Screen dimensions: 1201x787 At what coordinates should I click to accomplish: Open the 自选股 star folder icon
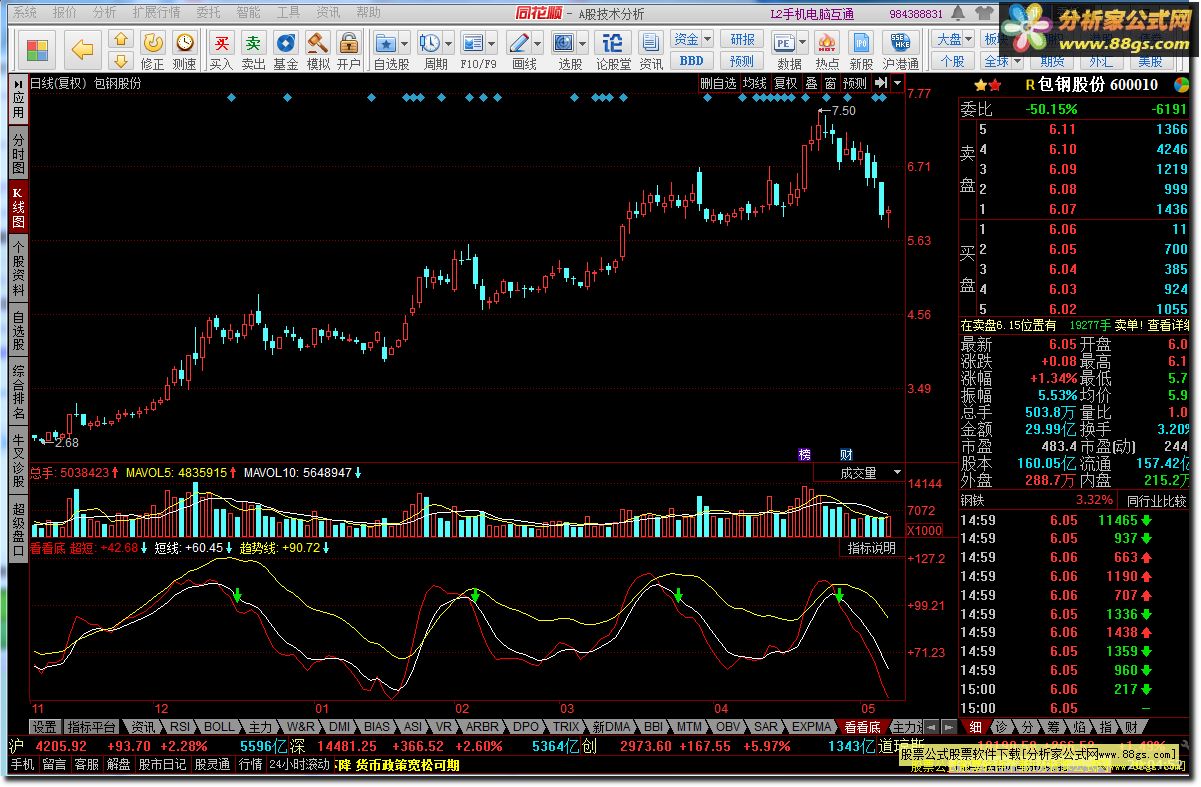coord(386,42)
